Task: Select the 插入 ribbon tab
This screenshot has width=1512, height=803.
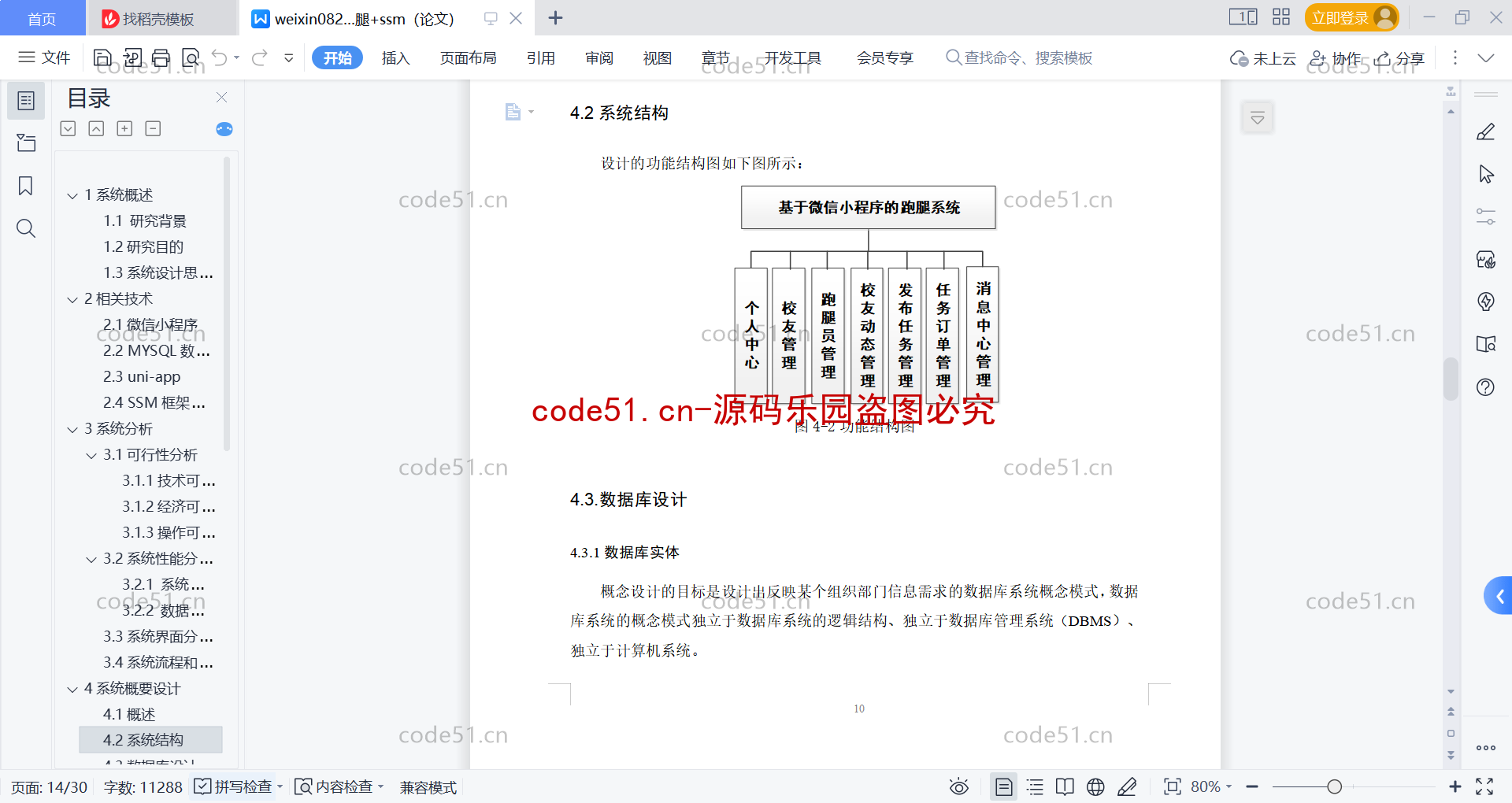Action: point(395,57)
